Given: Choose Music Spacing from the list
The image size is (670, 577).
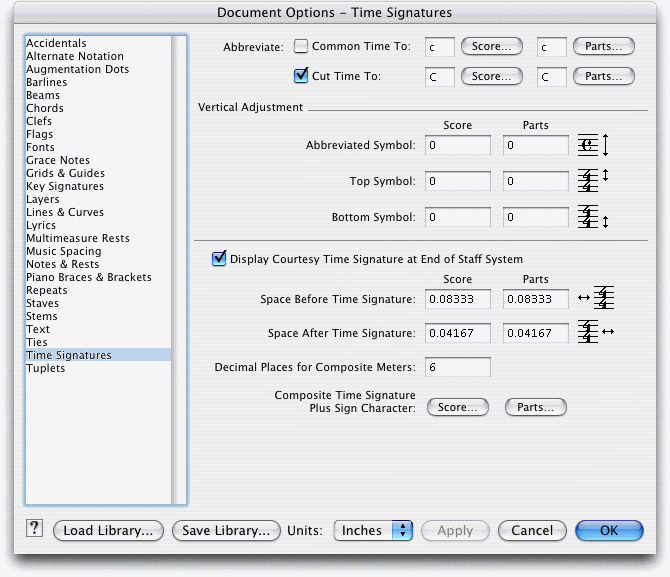Looking at the screenshot, I should (x=64, y=251).
